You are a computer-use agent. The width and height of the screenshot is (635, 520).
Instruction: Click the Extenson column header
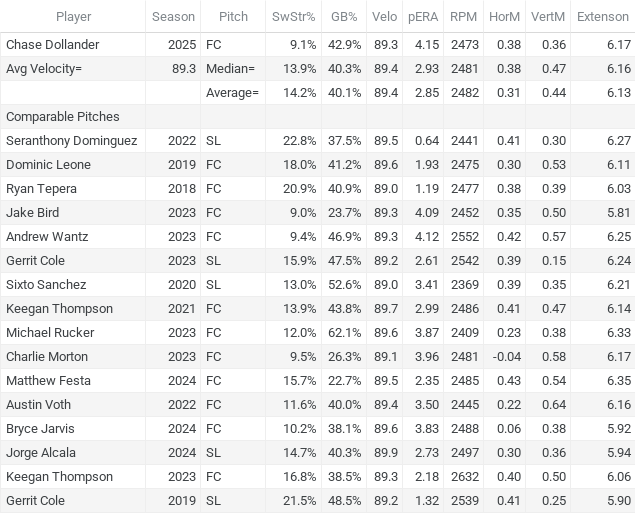click(603, 17)
